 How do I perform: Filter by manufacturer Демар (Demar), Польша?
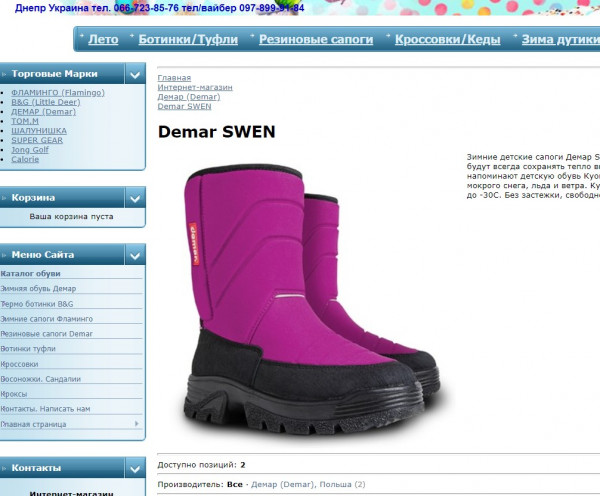[308, 485]
